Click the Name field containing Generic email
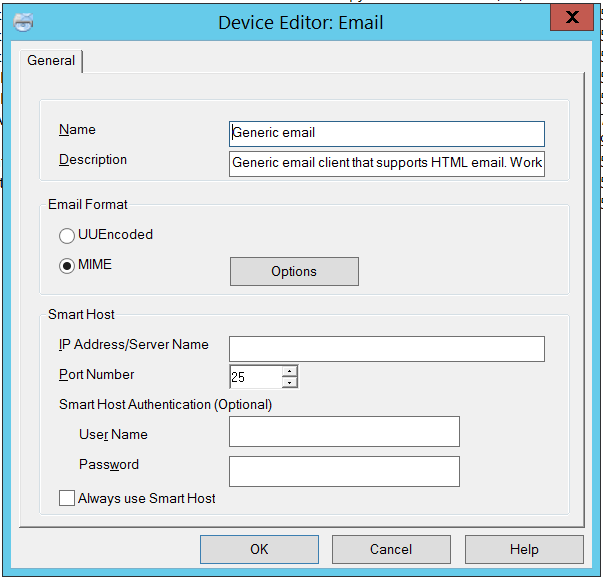The image size is (603, 579). [x=386, y=133]
